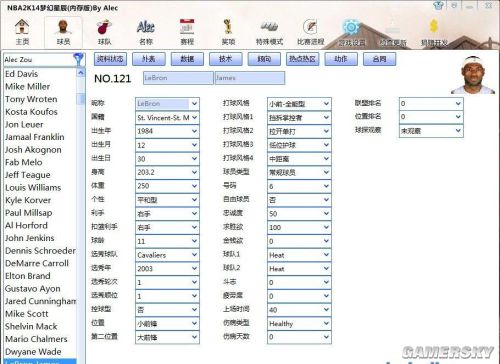Open the 第二位置 大前锋 dropdown
This screenshot has width=500, height=364.
(167, 337)
